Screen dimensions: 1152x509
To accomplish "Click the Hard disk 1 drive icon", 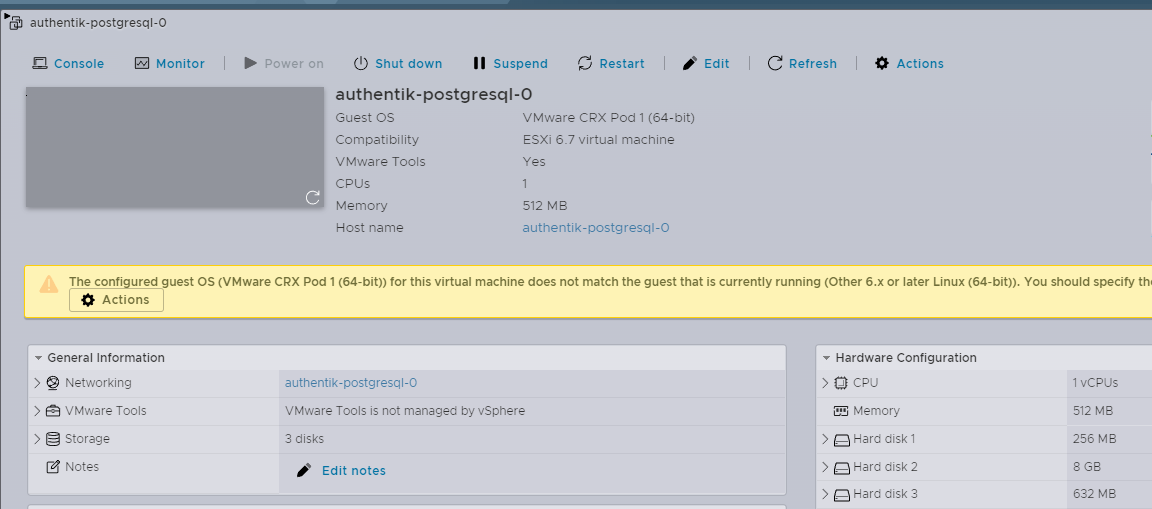I will point(841,440).
